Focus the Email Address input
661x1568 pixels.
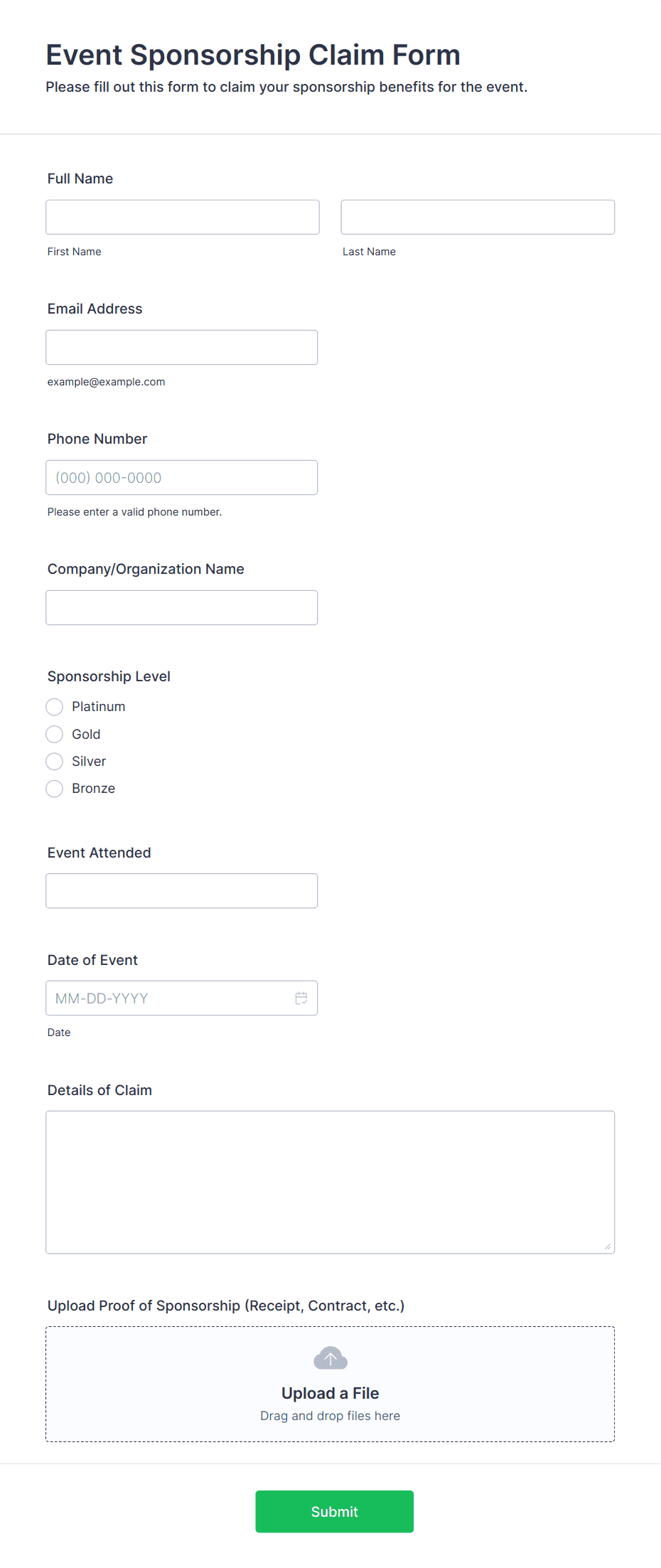181,347
